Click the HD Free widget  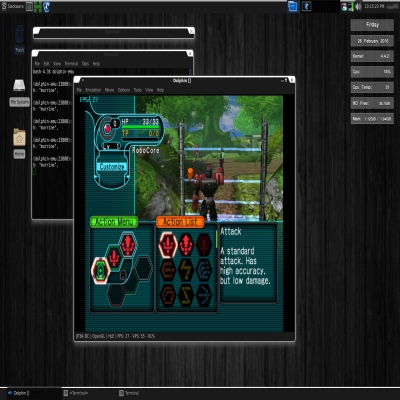(x=372, y=103)
